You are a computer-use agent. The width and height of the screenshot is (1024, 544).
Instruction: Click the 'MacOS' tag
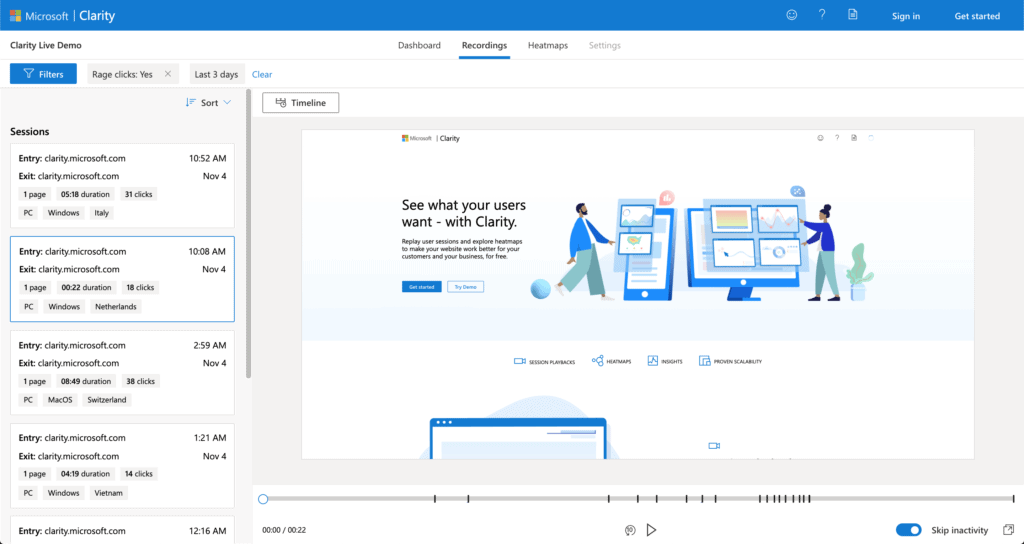[x=60, y=400]
